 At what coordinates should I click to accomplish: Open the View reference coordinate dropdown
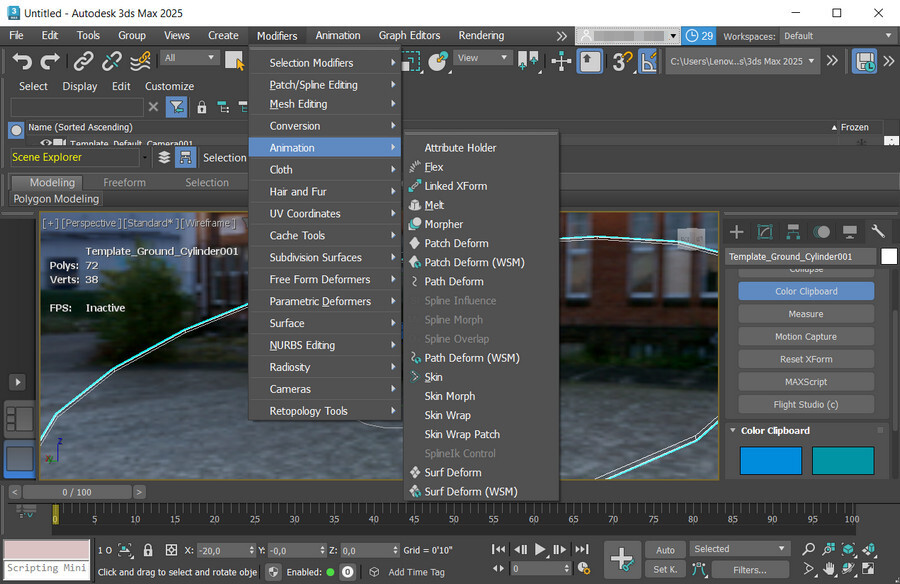pos(482,58)
